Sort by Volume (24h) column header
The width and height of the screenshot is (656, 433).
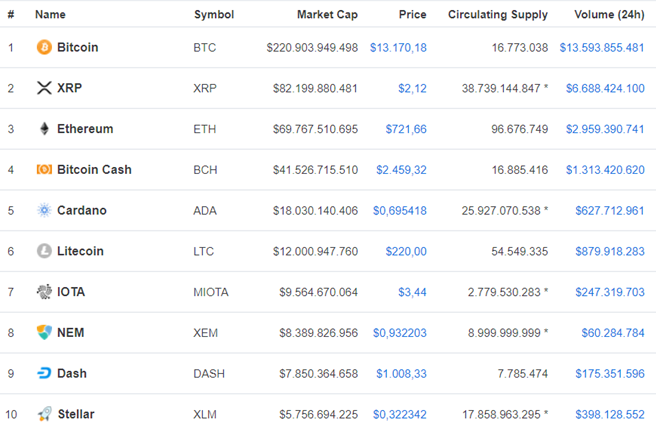click(609, 15)
